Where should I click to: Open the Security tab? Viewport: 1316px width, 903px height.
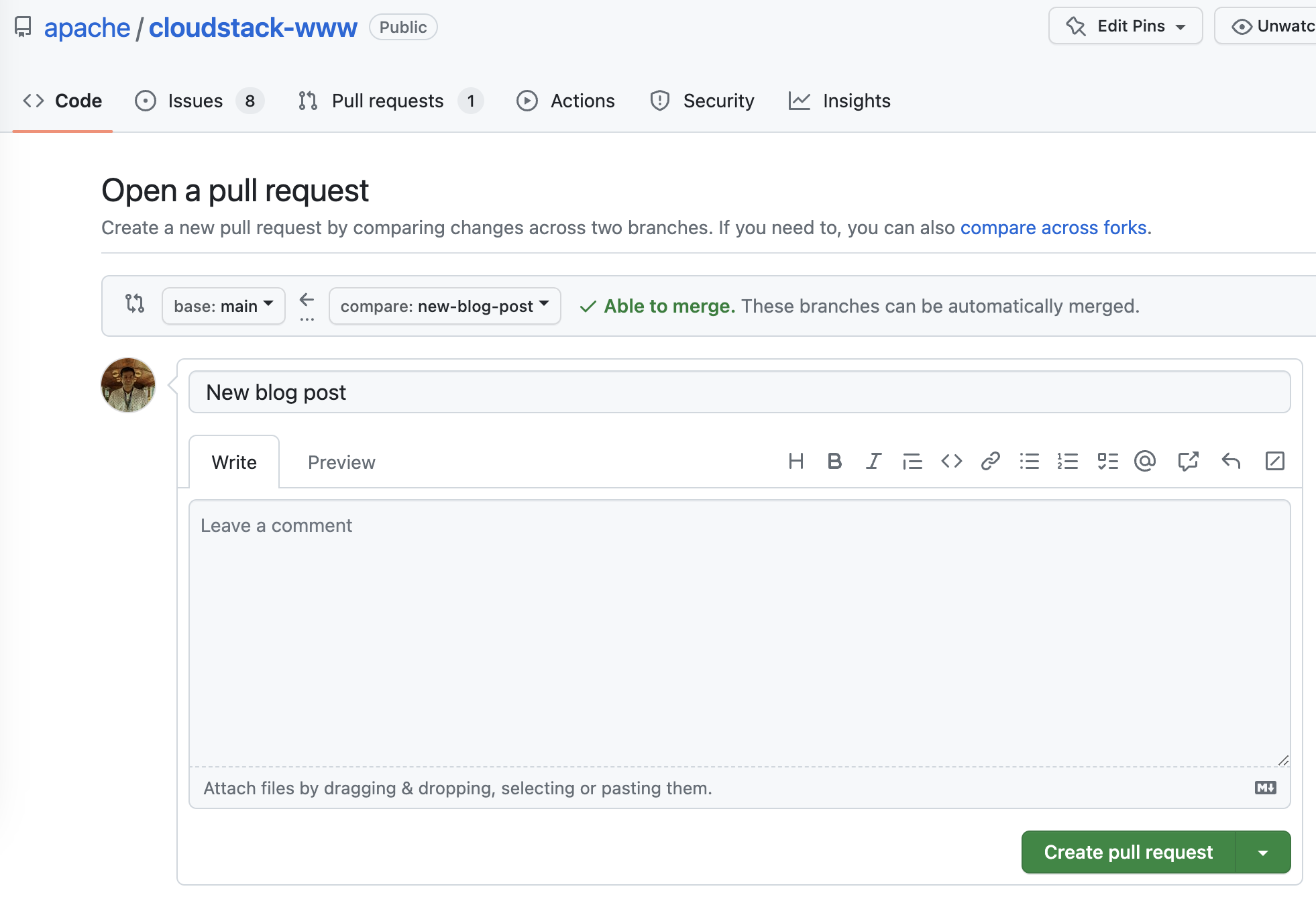point(702,101)
